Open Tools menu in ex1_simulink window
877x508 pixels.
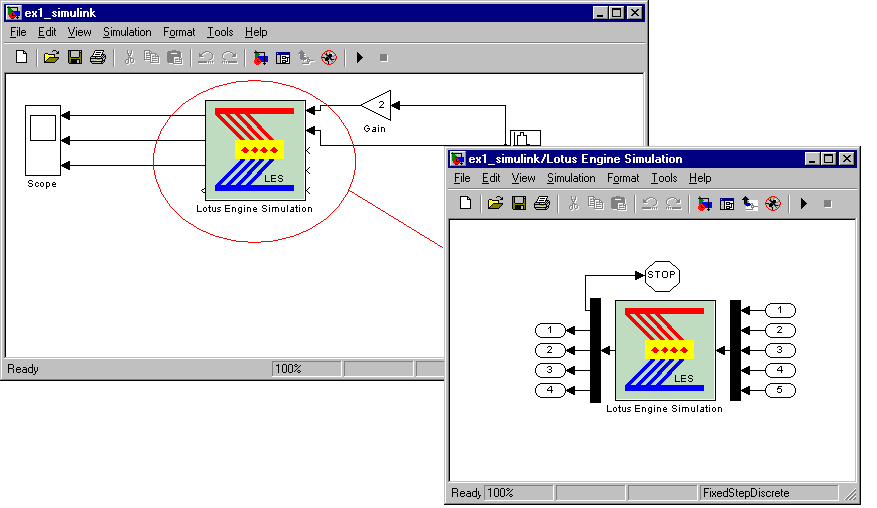pos(220,32)
